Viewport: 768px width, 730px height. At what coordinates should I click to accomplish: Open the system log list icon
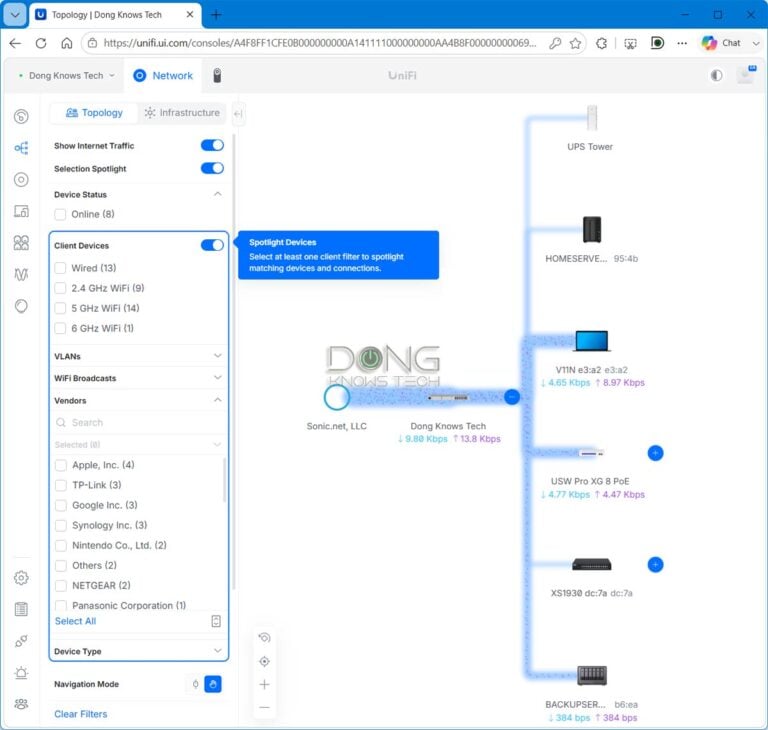click(x=21, y=609)
